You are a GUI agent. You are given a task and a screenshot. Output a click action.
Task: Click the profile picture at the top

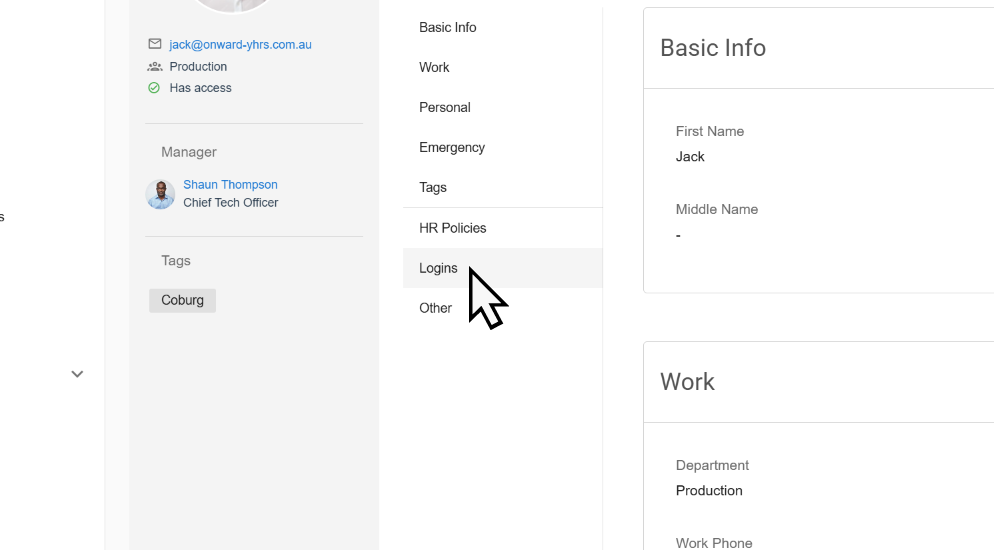click(232, 5)
